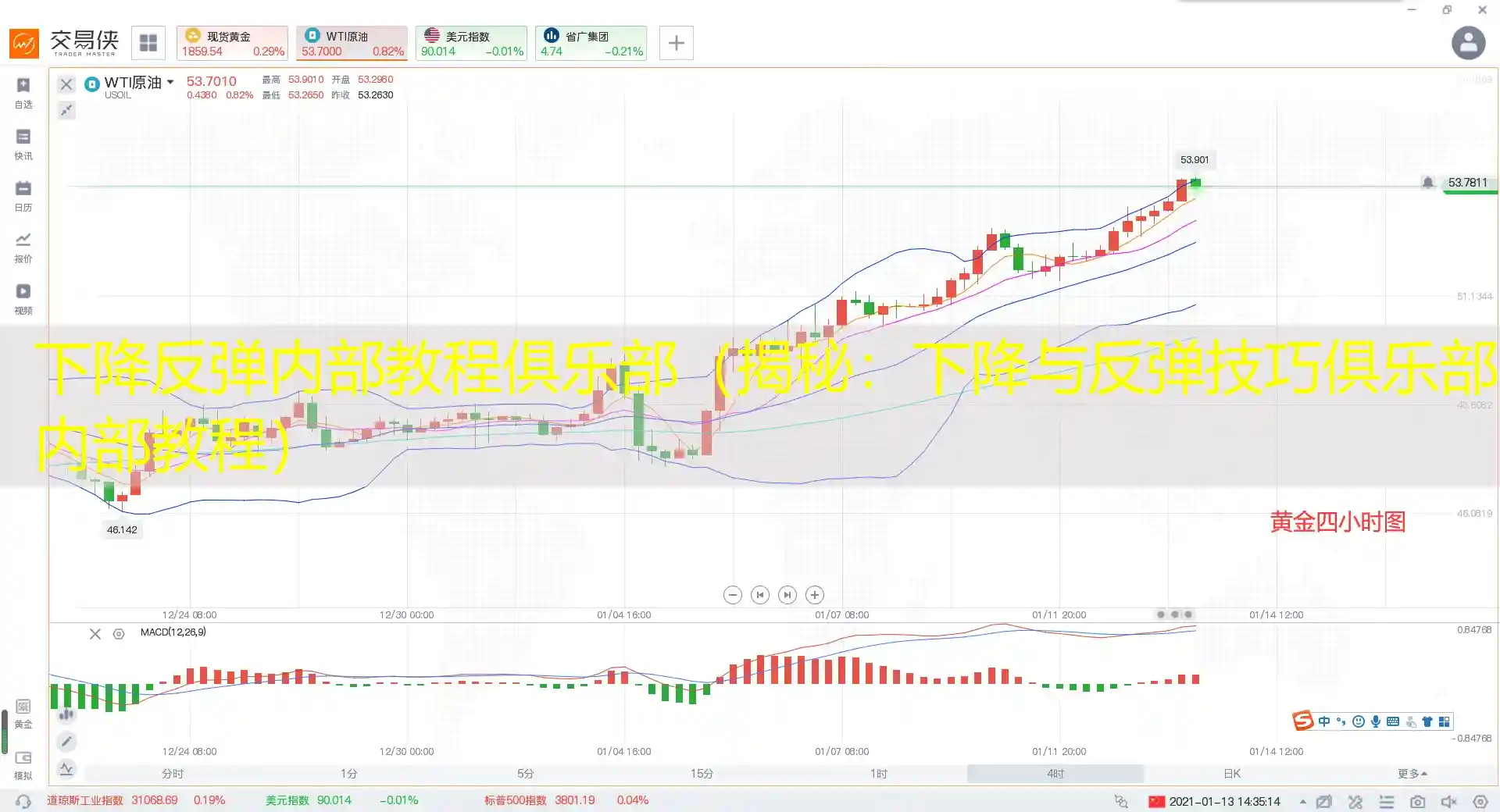Select the 1时 timeframe
The image size is (1500, 812).
point(879,774)
